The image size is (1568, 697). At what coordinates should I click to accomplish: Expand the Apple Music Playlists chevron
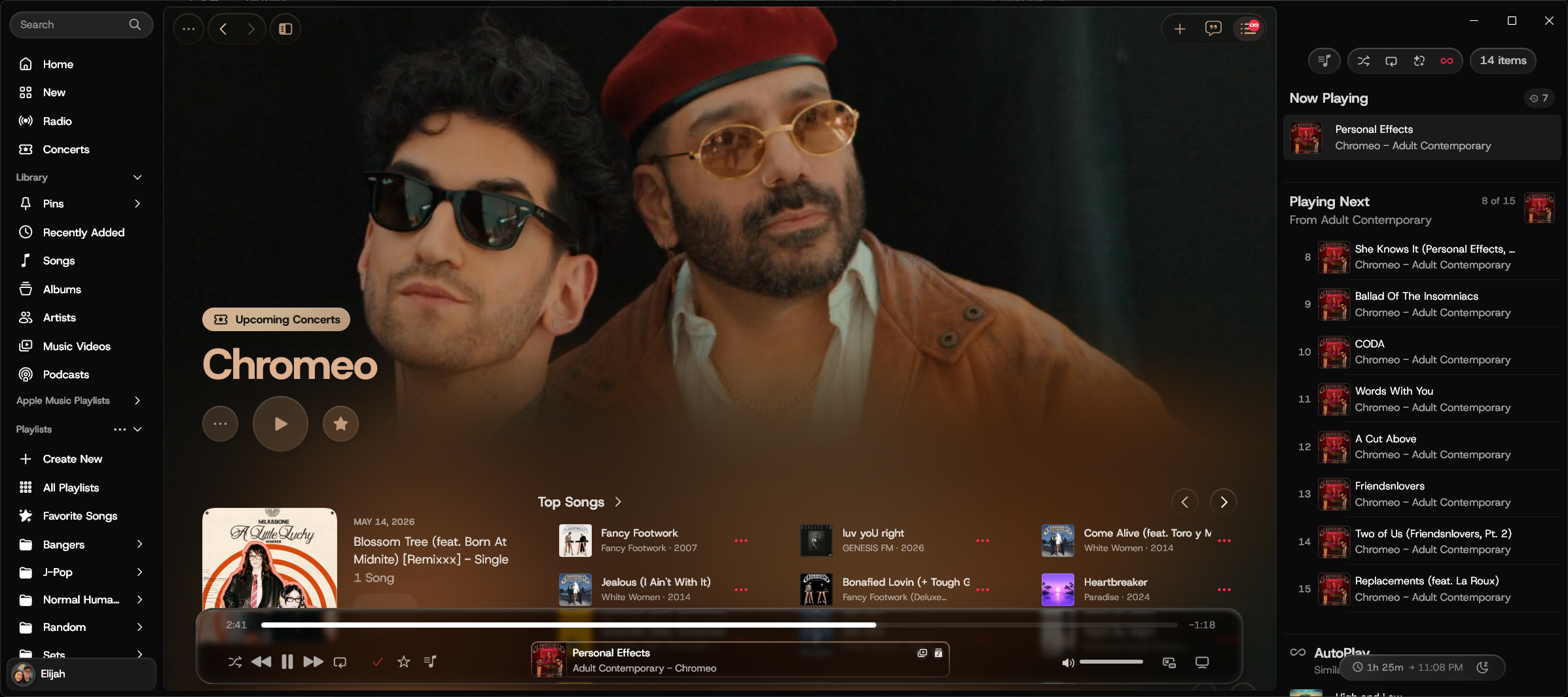pyautogui.click(x=137, y=401)
